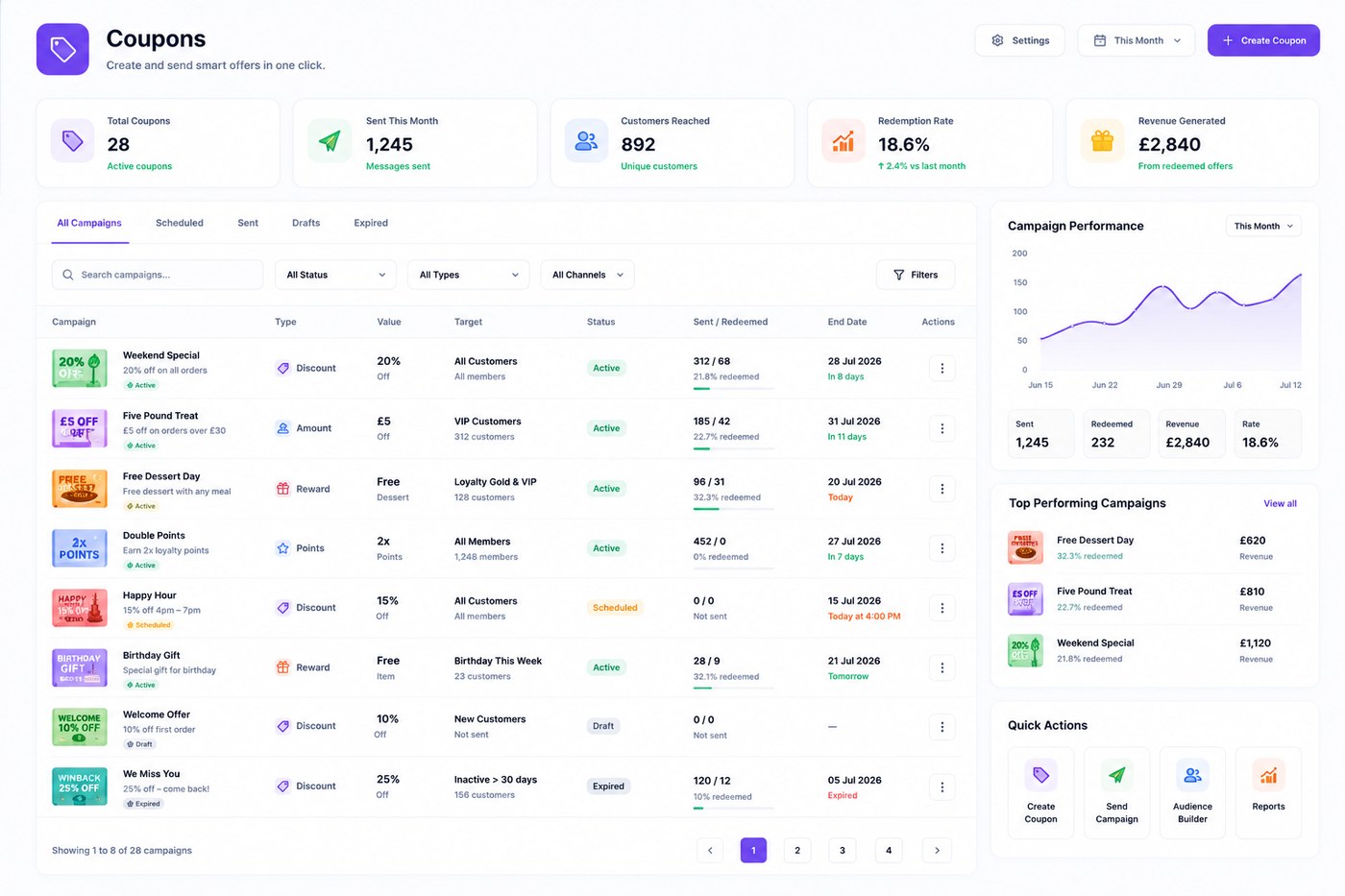Click 'VIP Customers' target text

[x=488, y=422]
